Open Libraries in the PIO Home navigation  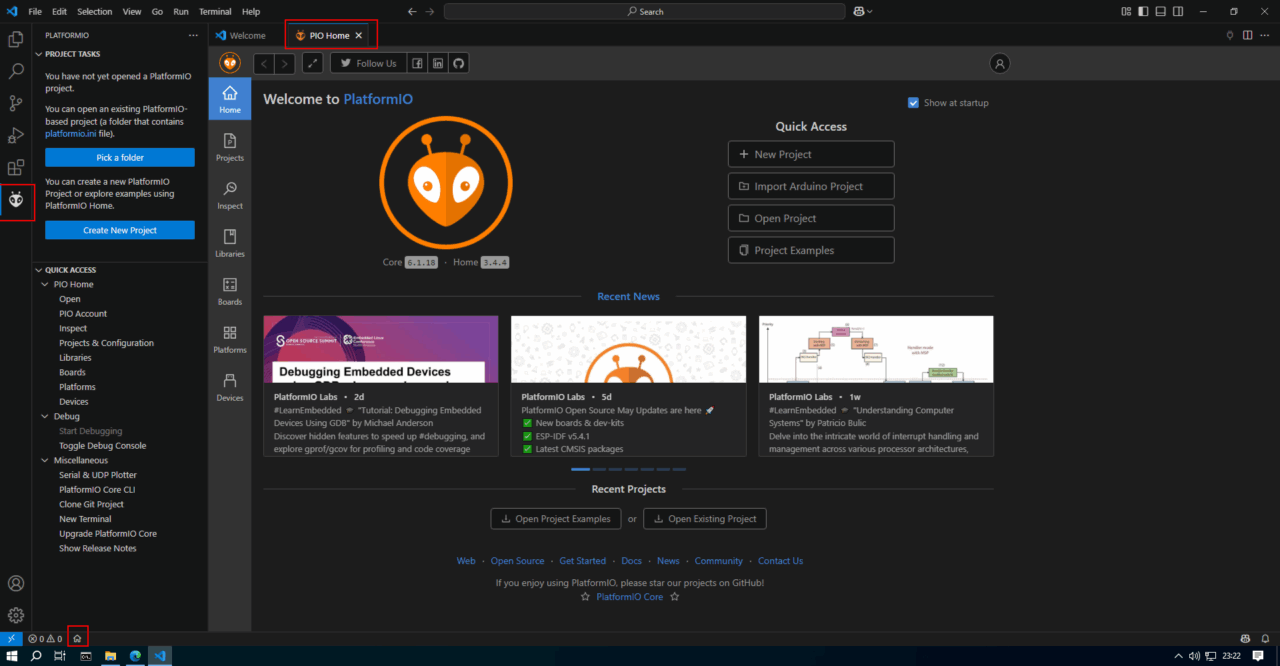point(230,244)
